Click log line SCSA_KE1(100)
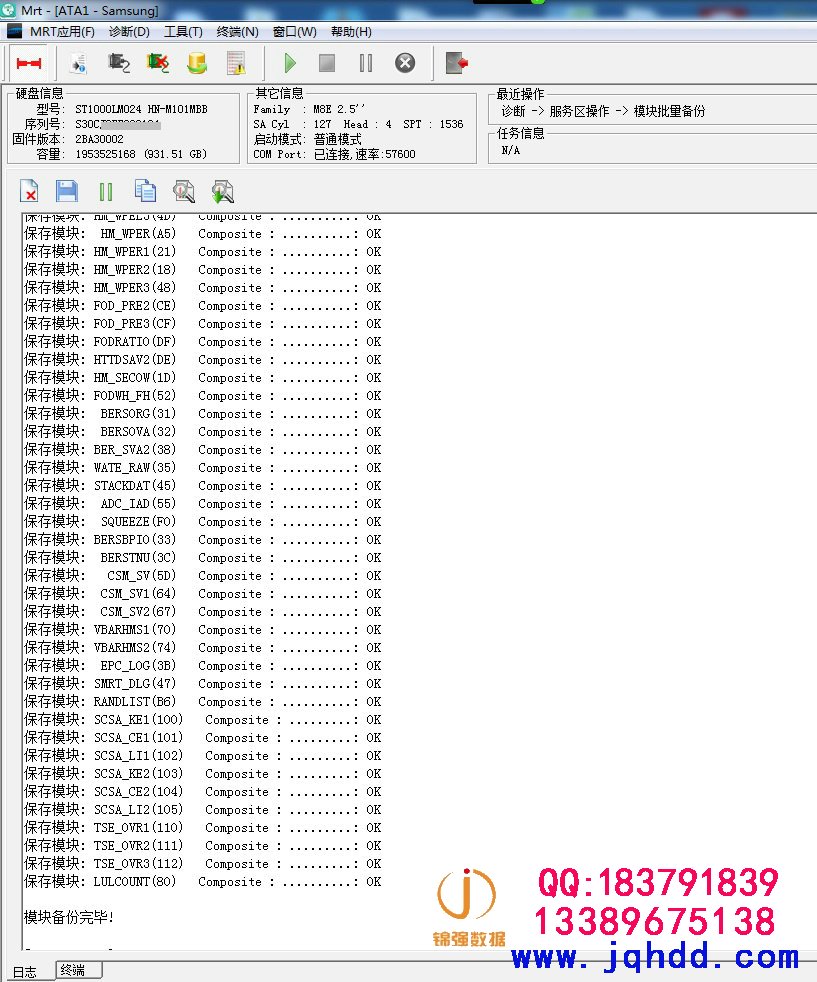This screenshot has height=982, width=817. tap(202, 720)
